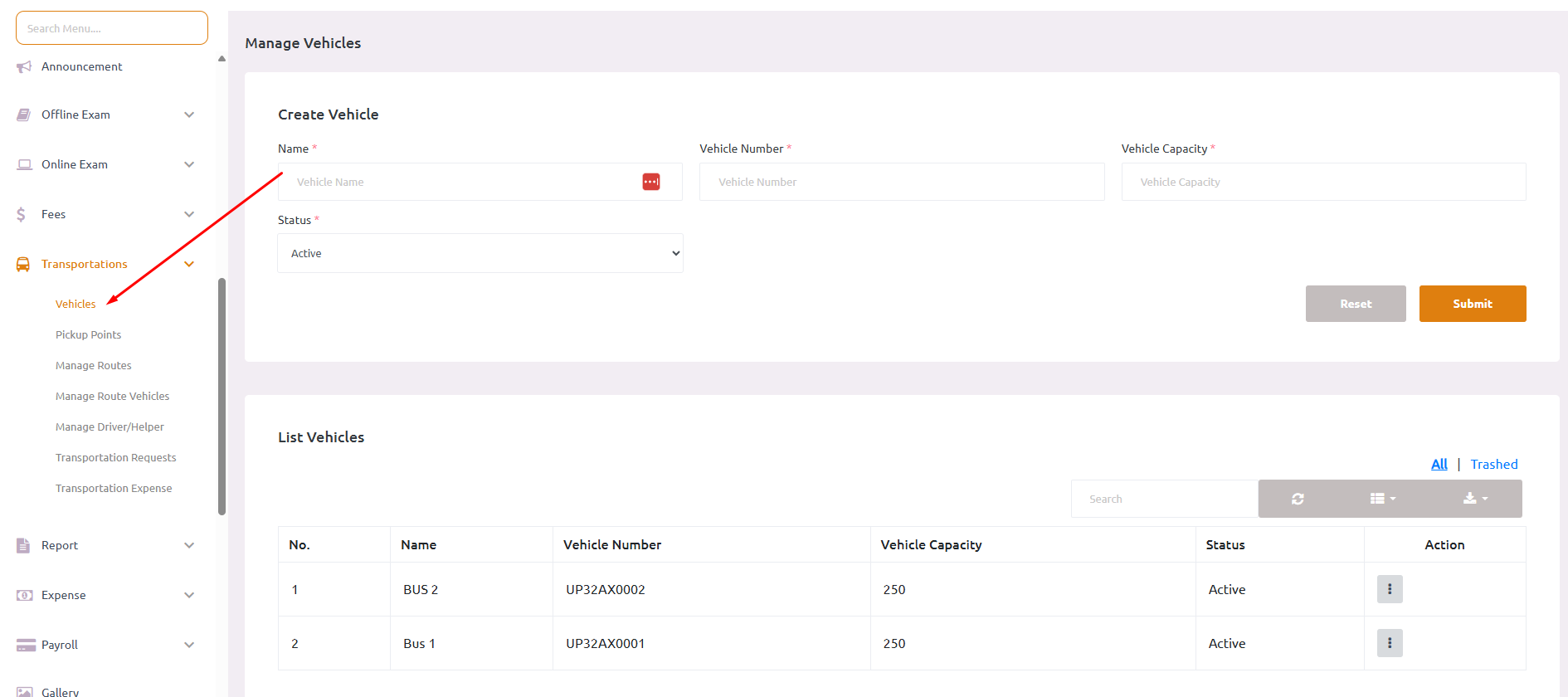Expand the Fees menu chevron
The height and width of the screenshot is (697, 1568).
[189, 214]
